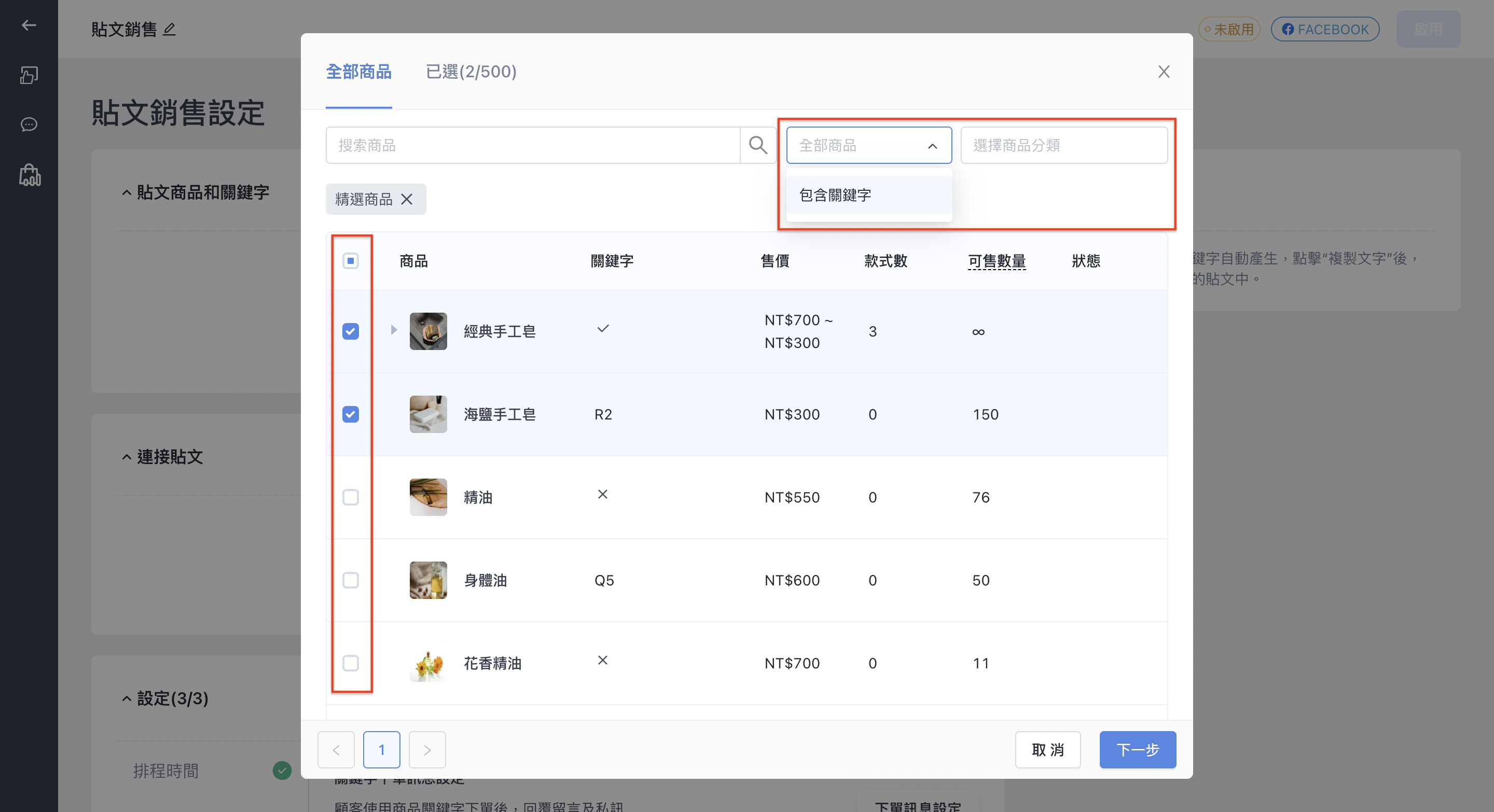Click the 海鹽手工皂 product name

coord(500,414)
